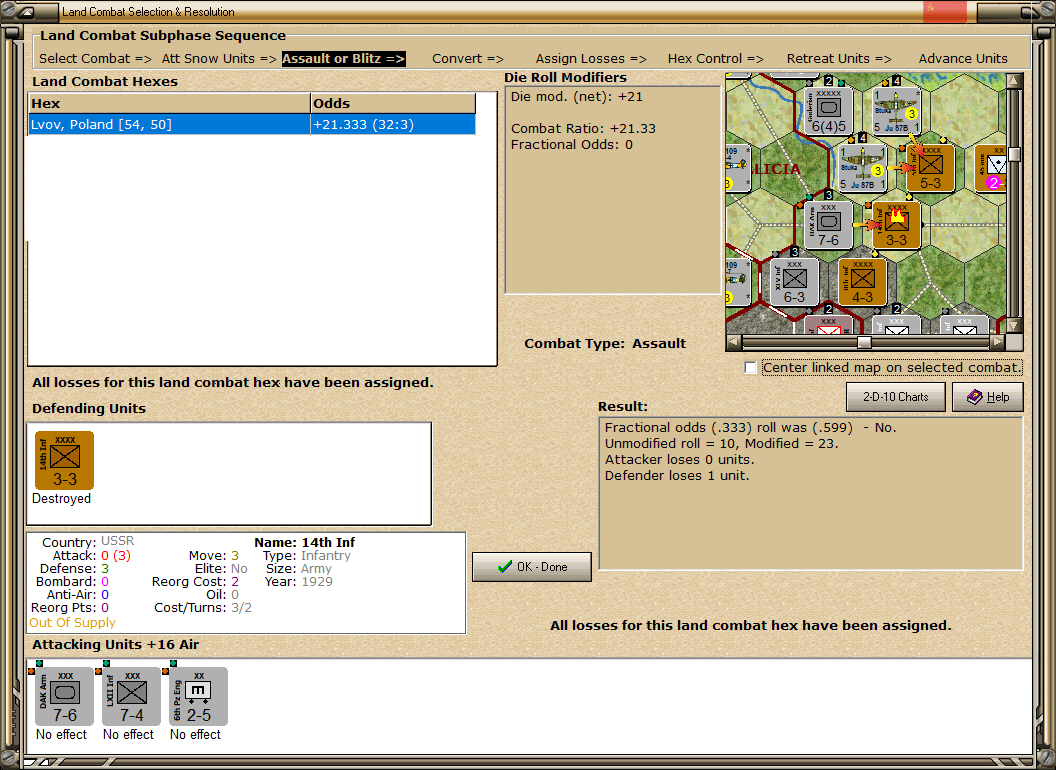Image resolution: width=1056 pixels, height=770 pixels.
Task: Select the LXII Inf 7-4 attacking unit
Action: [131, 696]
